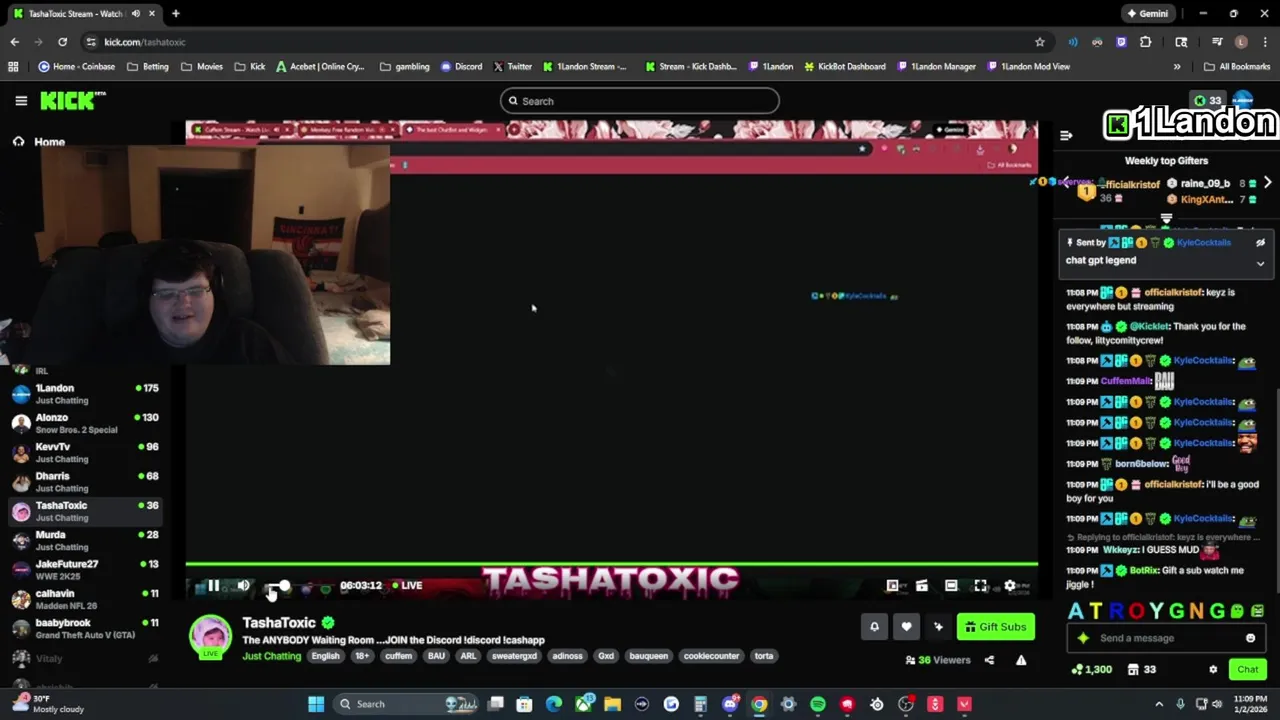The height and width of the screenshot is (720, 1280).
Task: Open chat settings gear icon
Action: 1213,670
